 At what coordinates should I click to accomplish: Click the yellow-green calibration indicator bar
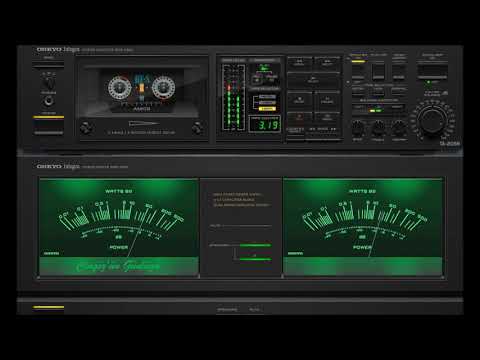pyautogui.click(x=376, y=110)
